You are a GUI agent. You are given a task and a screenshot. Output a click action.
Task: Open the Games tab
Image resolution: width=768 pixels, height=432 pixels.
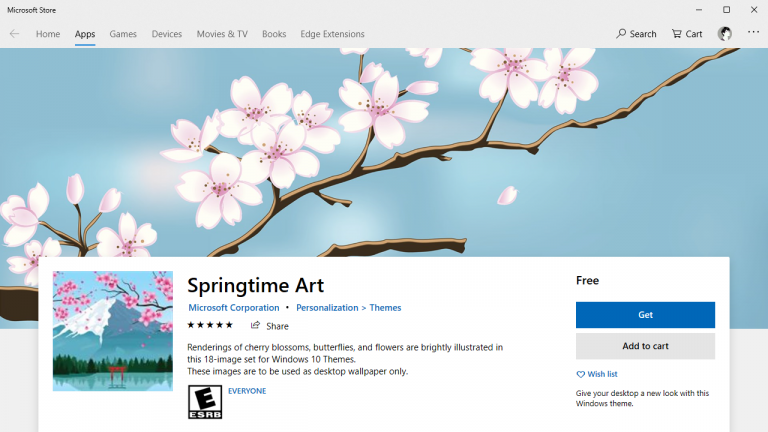point(123,34)
